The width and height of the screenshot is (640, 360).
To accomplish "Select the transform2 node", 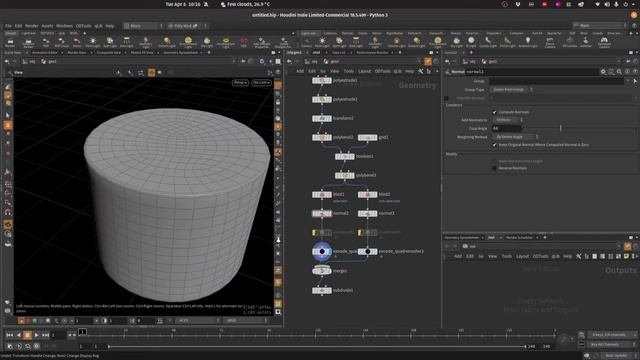I will (322, 118).
